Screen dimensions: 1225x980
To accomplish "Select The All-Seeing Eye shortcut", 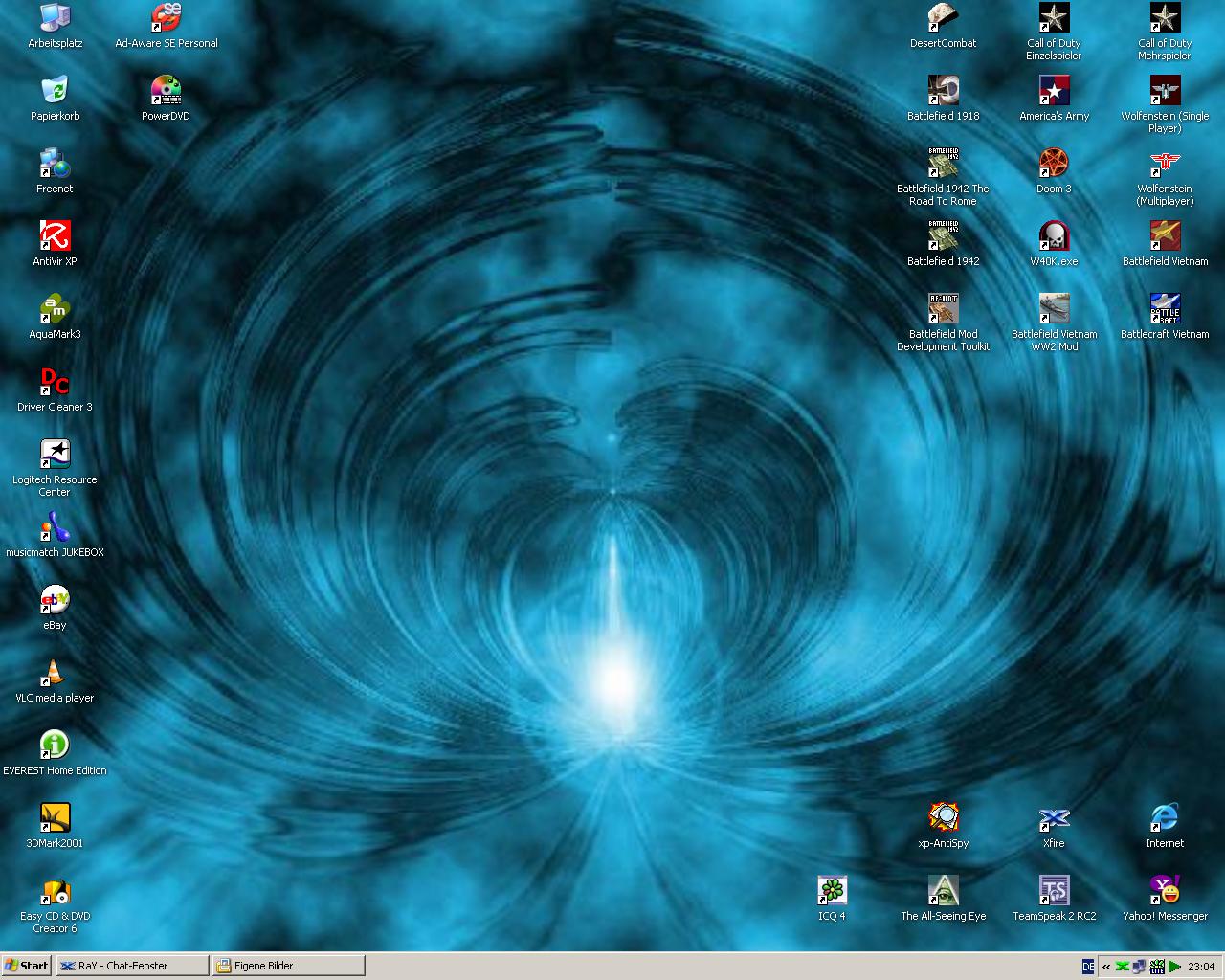I will click(x=943, y=892).
